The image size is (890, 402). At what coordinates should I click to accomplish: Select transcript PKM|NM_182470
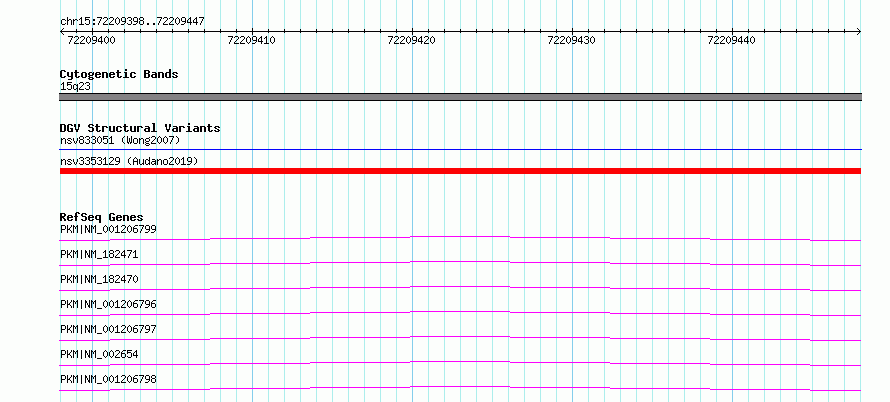coord(99,279)
